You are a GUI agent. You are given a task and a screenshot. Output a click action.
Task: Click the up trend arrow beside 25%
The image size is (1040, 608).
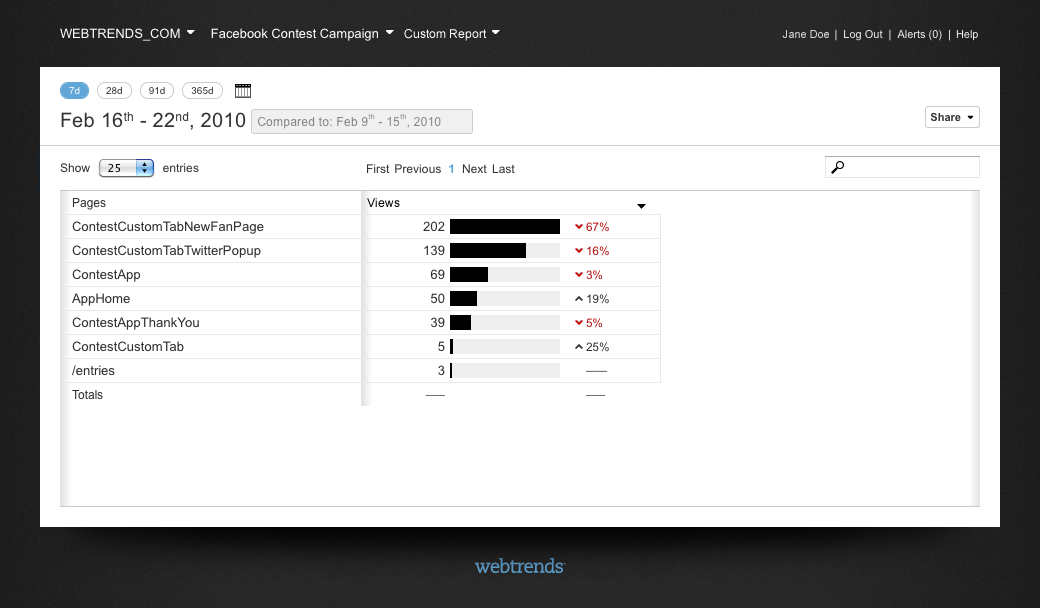click(x=578, y=347)
